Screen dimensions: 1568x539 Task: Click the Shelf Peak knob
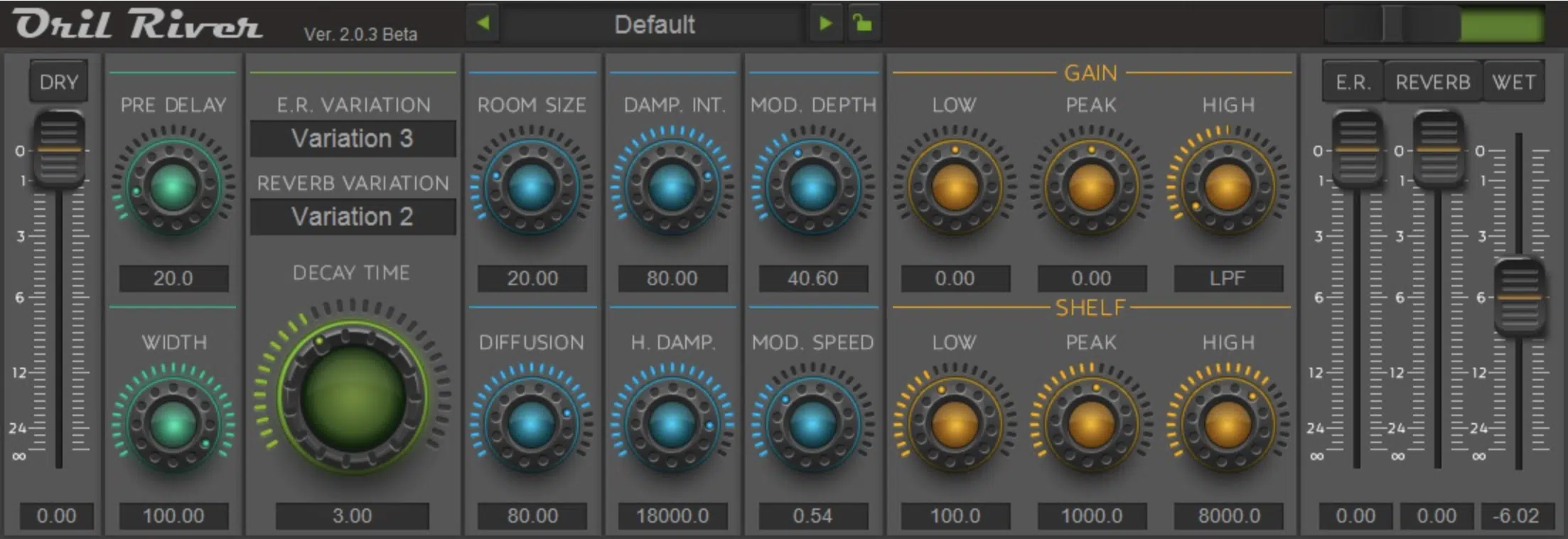click(x=1091, y=425)
